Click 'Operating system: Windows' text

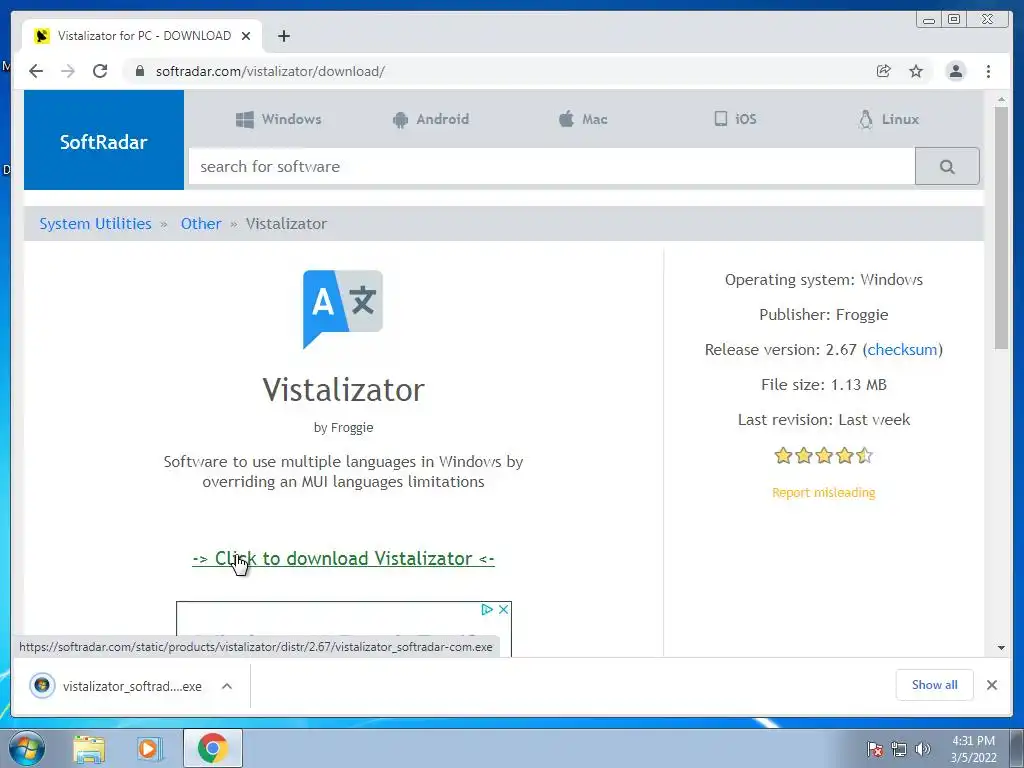point(824,280)
